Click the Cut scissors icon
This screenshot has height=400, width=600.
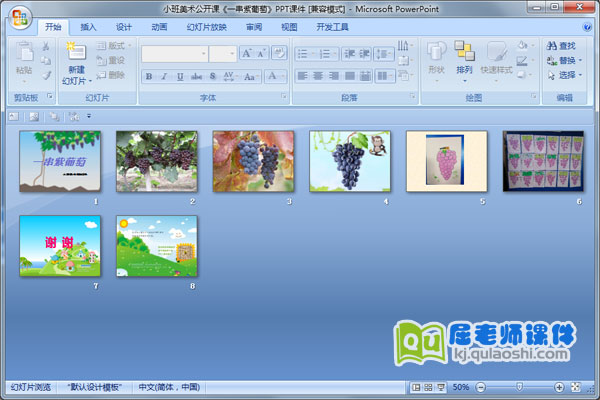click(46, 46)
